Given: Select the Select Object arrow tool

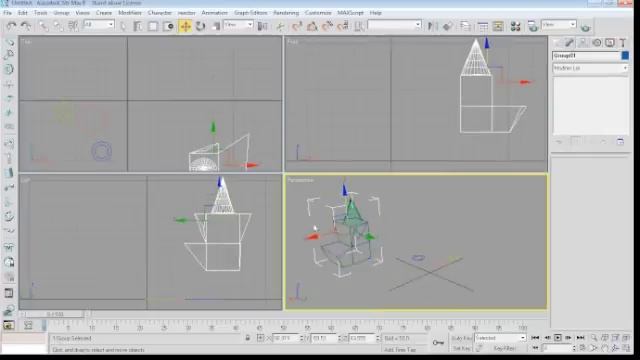Looking at the screenshot, I should [x=123, y=27].
